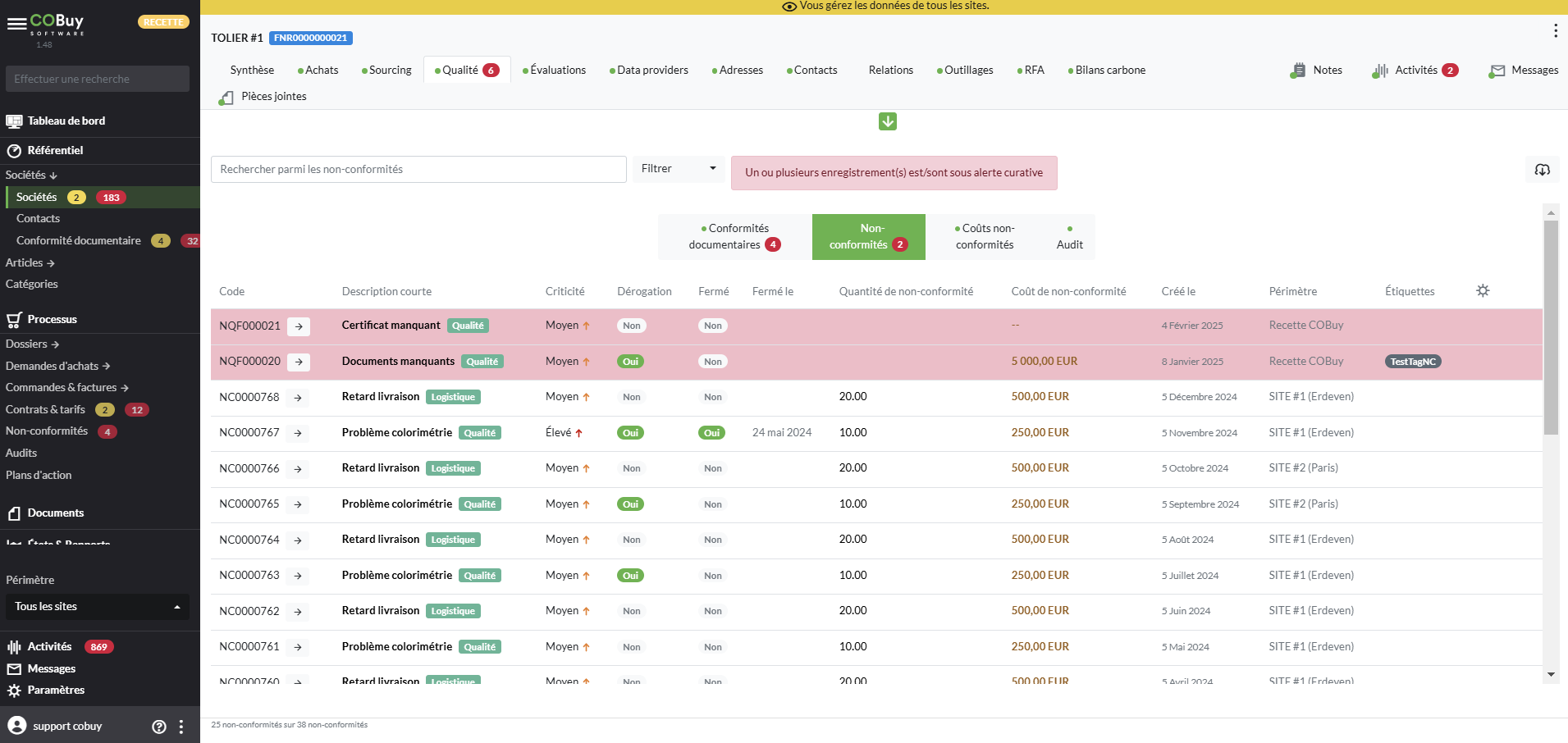This screenshot has height=743, width=1568.
Task: Open NQF000020 row arrow button
Action: tap(299, 362)
